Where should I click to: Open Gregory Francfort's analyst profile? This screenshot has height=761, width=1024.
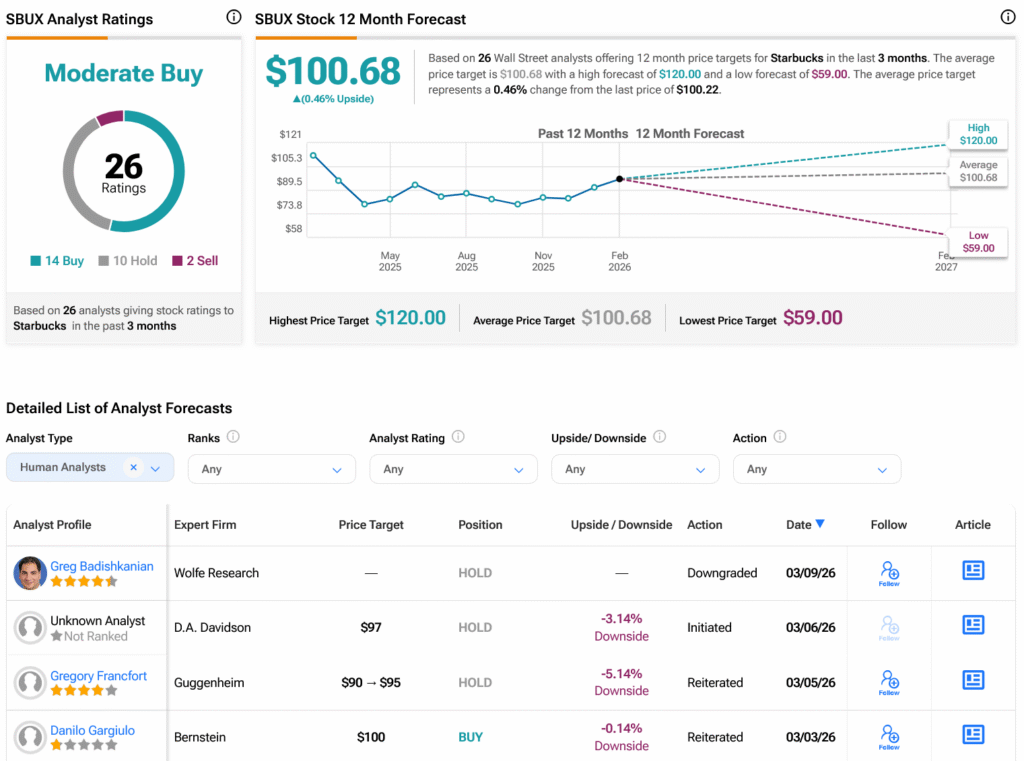(x=99, y=675)
